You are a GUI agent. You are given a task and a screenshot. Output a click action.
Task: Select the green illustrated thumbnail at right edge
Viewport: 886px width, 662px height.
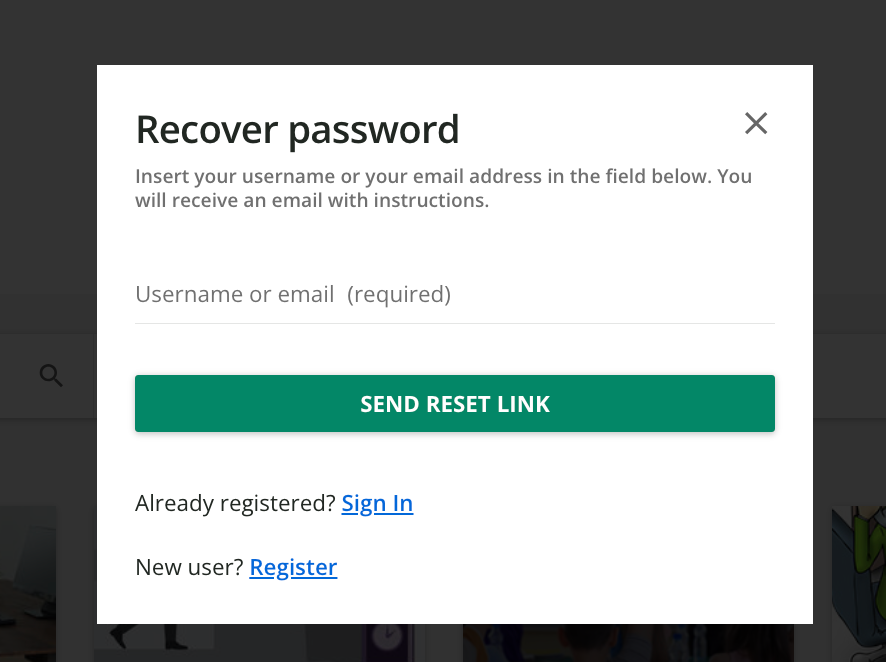pos(858,580)
